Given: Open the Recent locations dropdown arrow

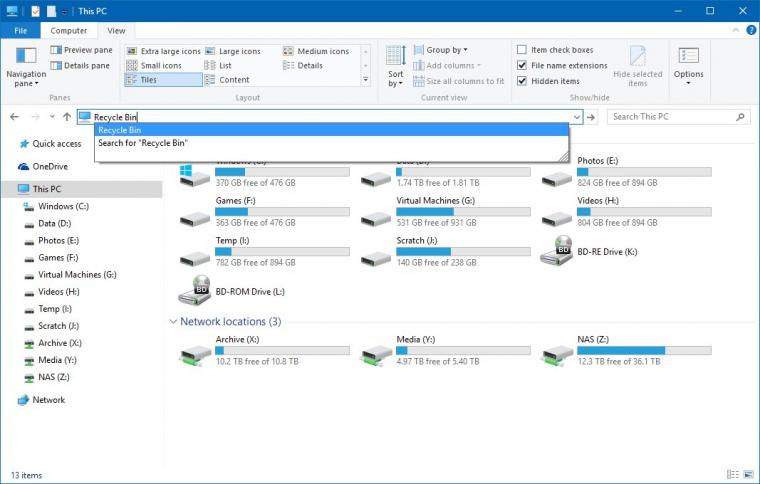Looking at the screenshot, I should pos(52,117).
